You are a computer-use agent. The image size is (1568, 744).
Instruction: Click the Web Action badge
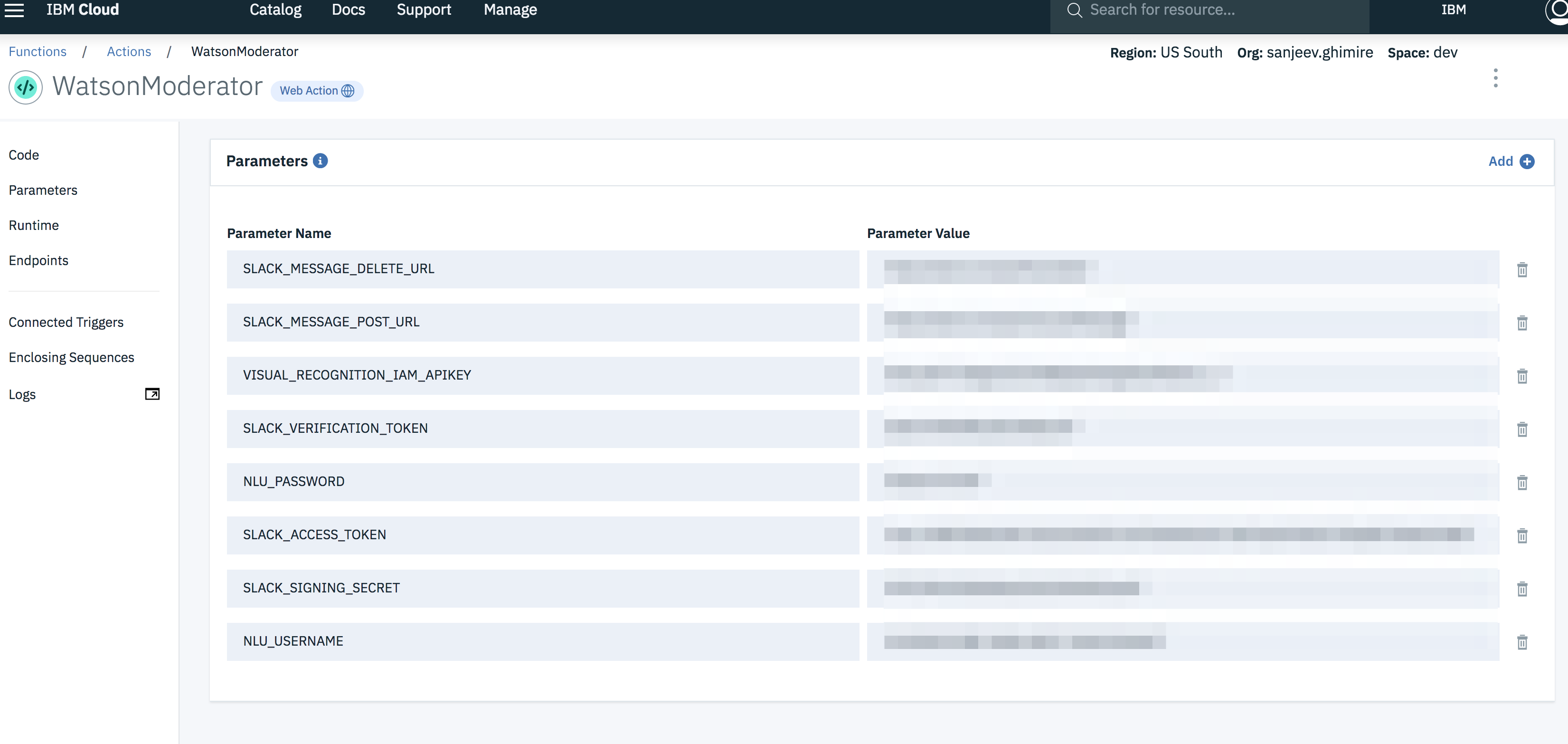click(x=317, y=91)
